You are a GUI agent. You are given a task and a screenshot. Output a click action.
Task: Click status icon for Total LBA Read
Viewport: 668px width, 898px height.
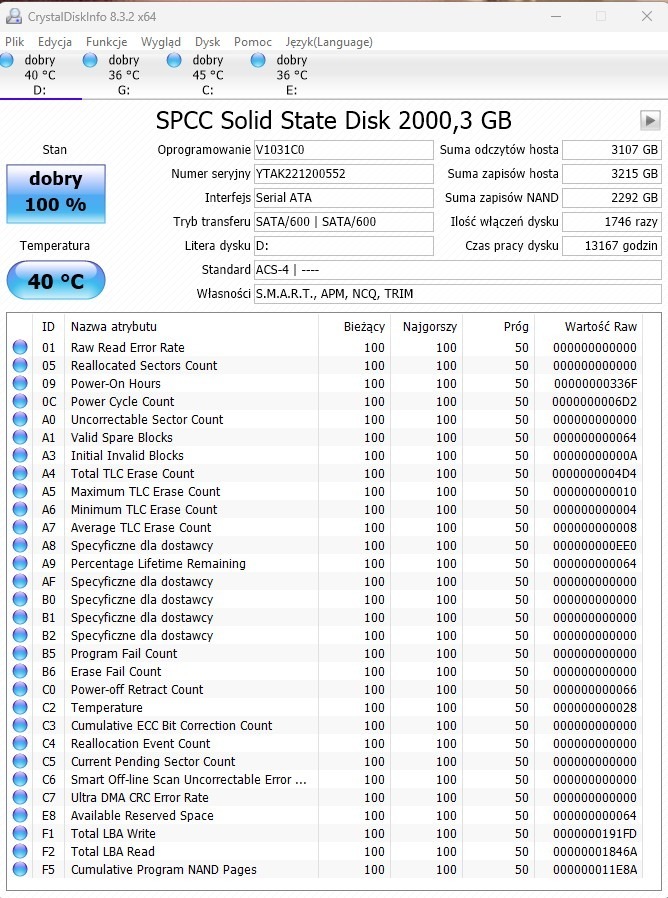[x=20, y=851]
